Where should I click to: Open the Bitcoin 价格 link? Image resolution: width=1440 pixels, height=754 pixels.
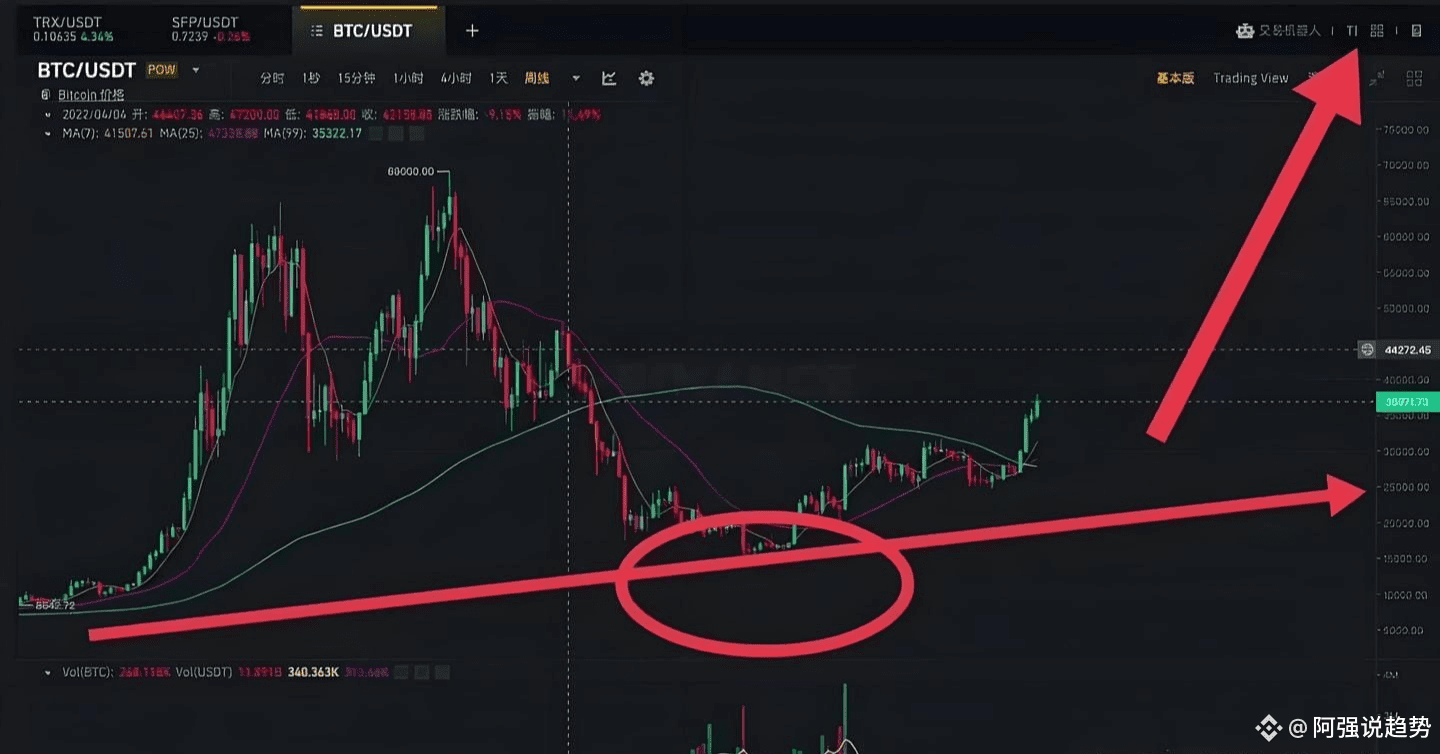point(91,95)
